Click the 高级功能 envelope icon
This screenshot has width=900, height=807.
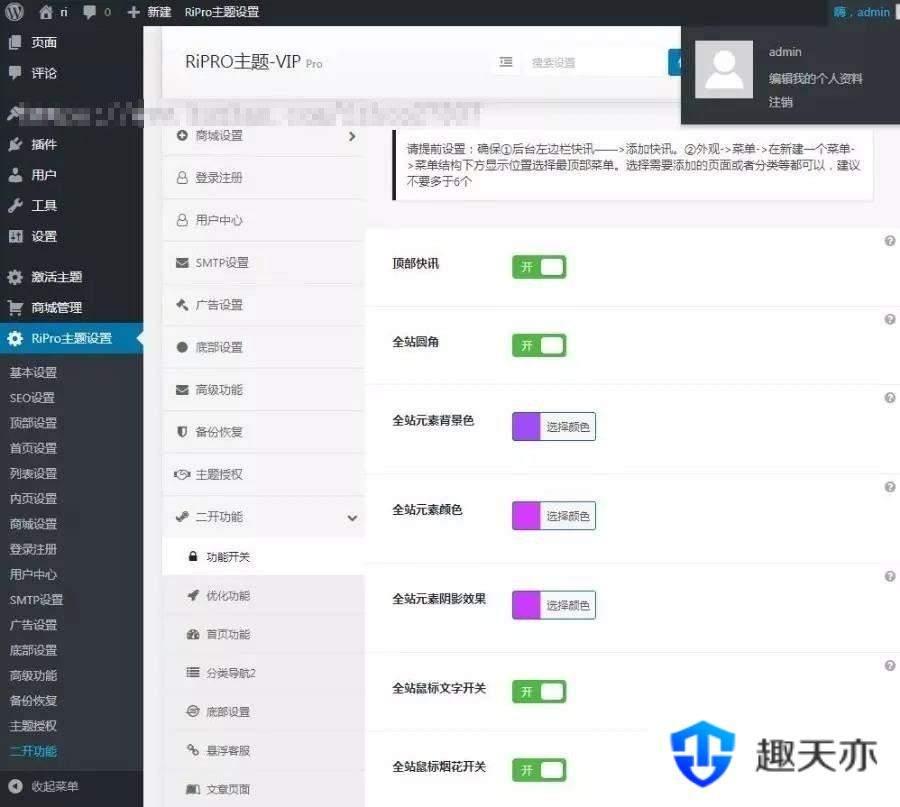tap(182, 390)
